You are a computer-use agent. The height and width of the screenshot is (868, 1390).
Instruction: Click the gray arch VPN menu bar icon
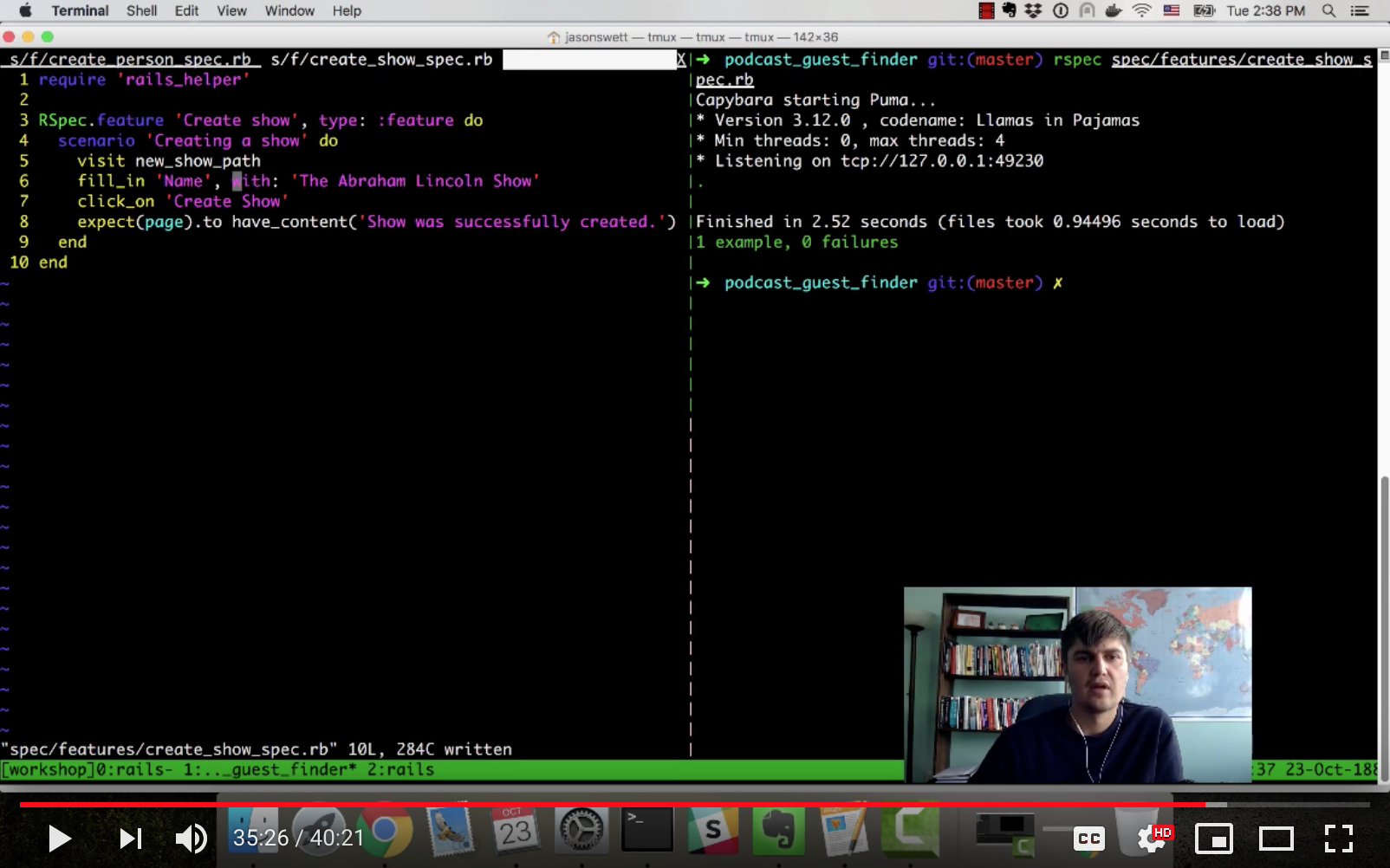[1087, 10]
